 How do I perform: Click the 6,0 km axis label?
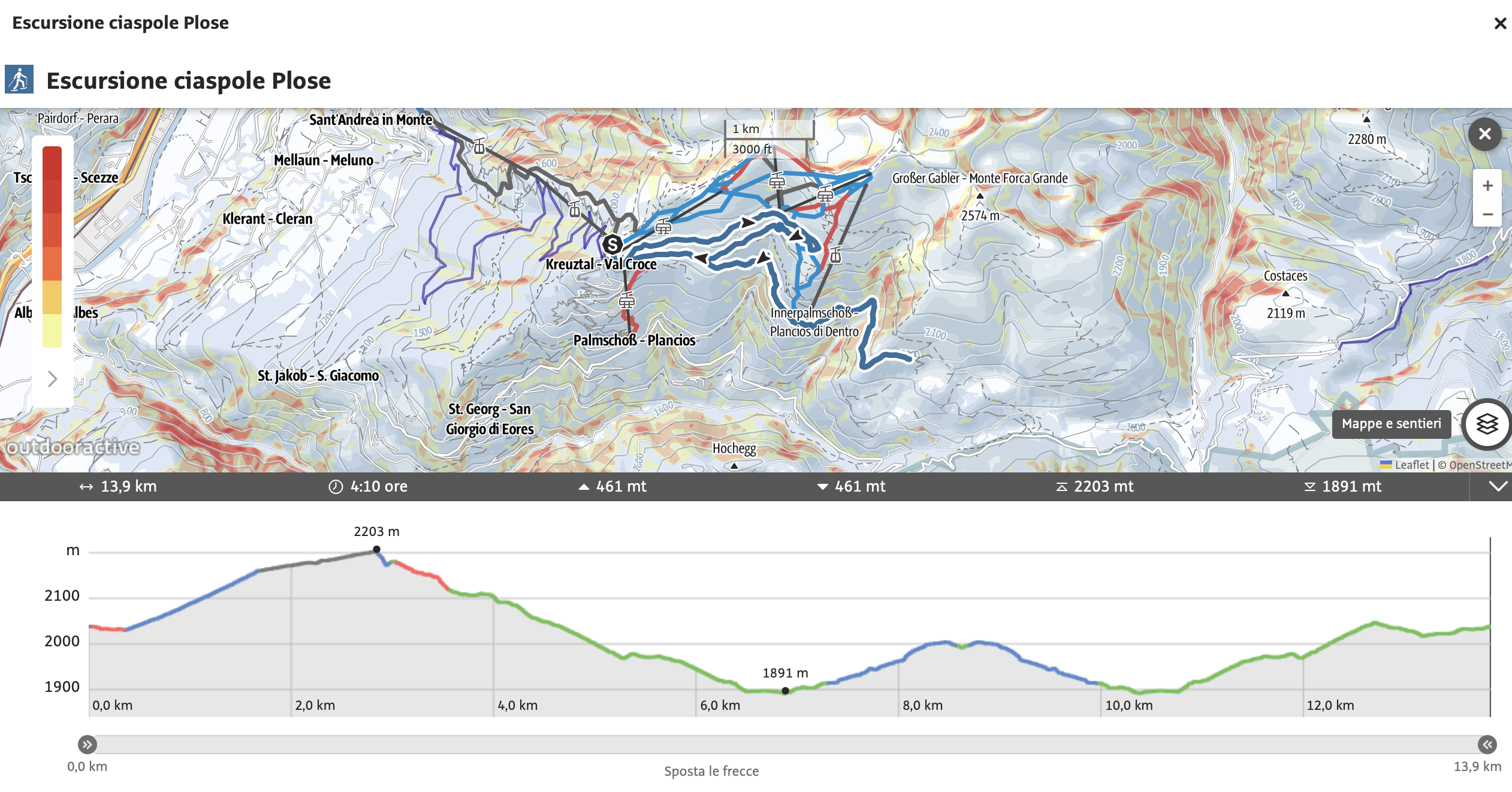[x=720, y=705]
